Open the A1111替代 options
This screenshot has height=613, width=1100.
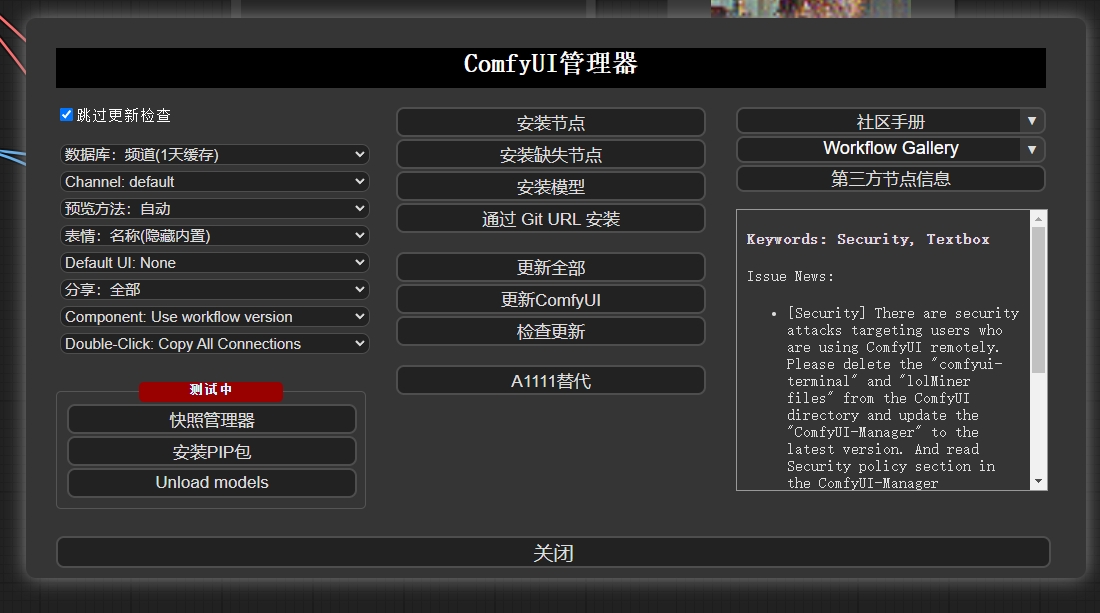point(550,380)
